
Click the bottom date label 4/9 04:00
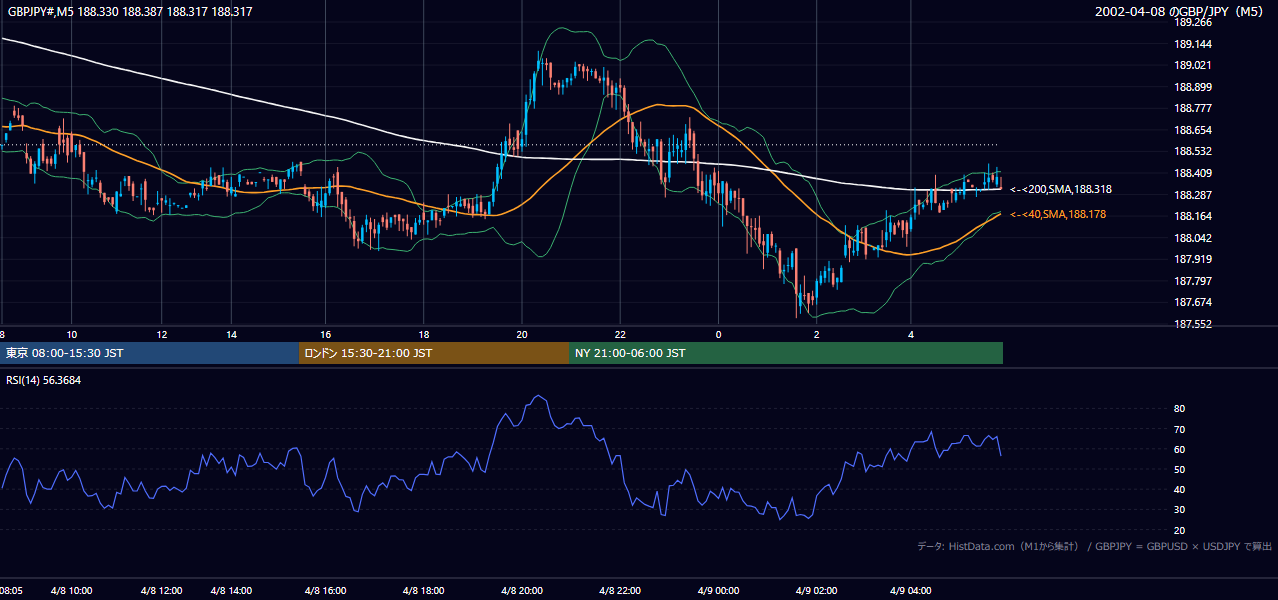coord(911,591)
